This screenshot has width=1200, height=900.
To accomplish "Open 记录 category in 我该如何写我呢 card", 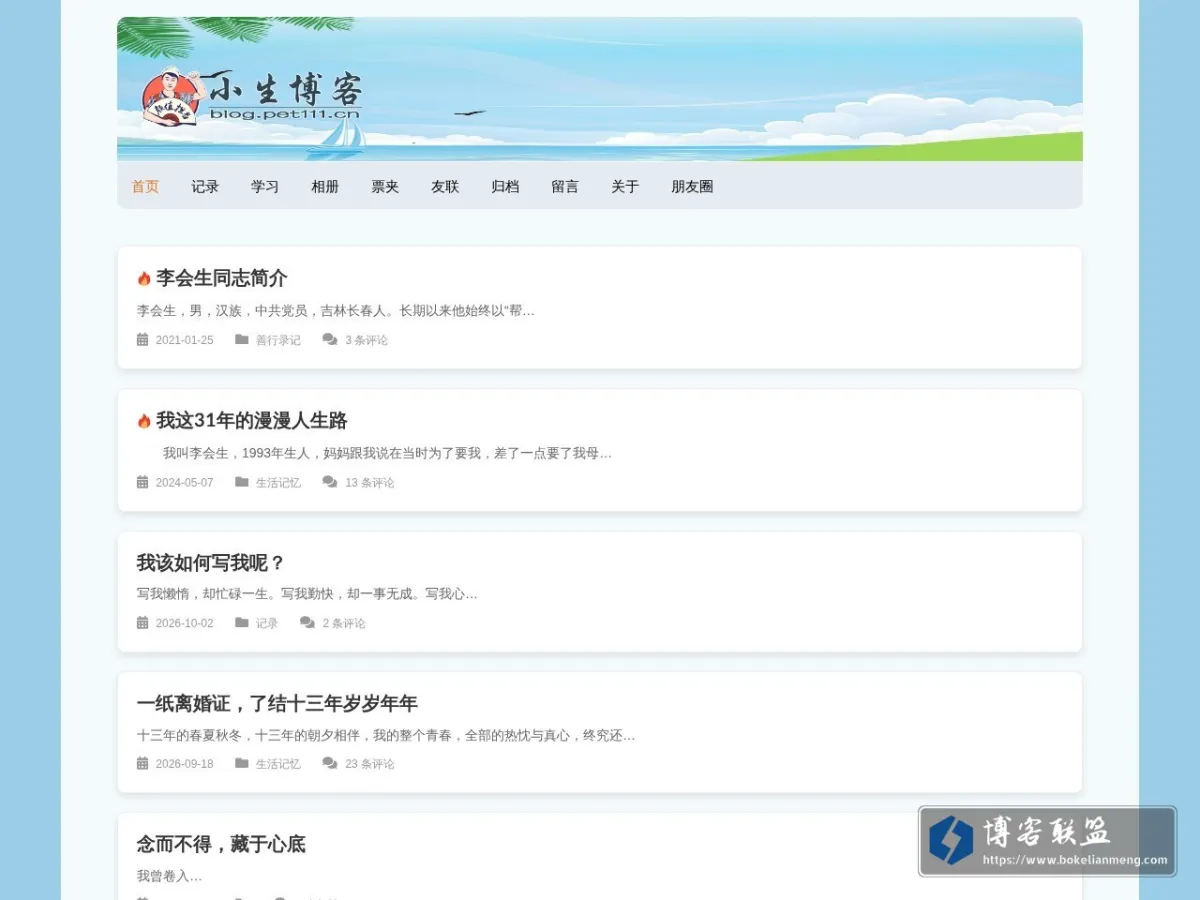I will click(x=267, y=623).
